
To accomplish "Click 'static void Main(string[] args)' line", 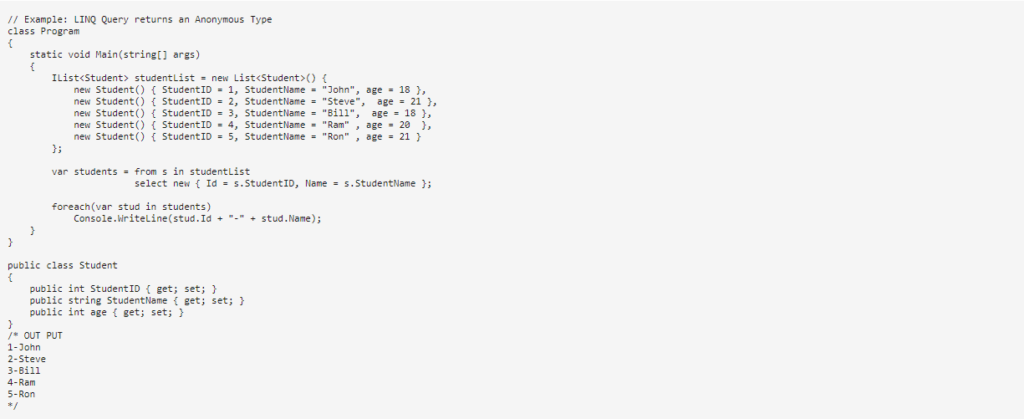I will [115, 55].
